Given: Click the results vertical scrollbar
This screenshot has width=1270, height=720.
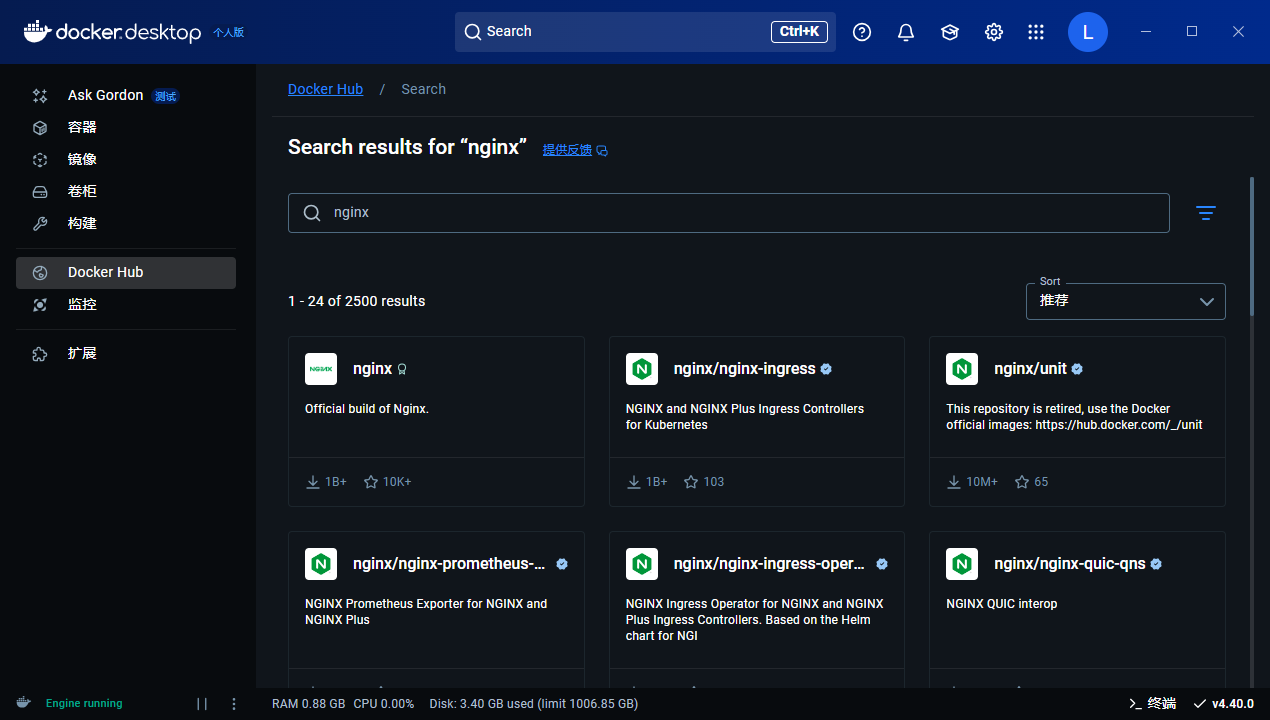Looking at the screenshot, I should 1251,245.
